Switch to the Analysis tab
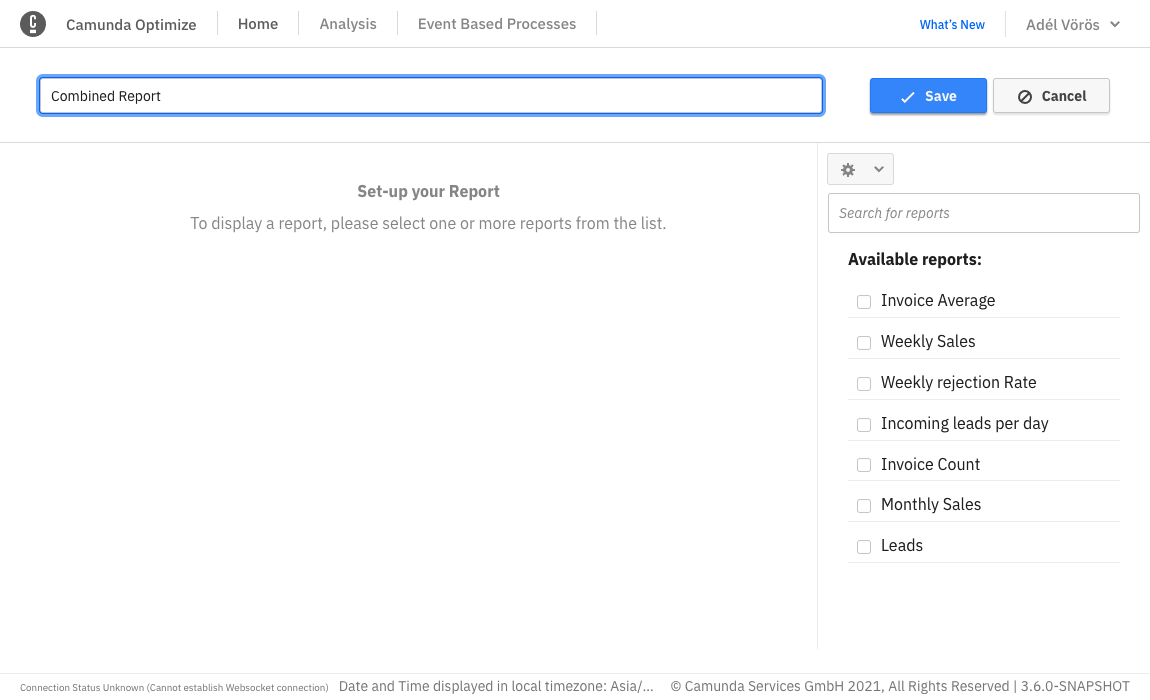The height and width of the screenshot is (700, 1150). (348, 23)
